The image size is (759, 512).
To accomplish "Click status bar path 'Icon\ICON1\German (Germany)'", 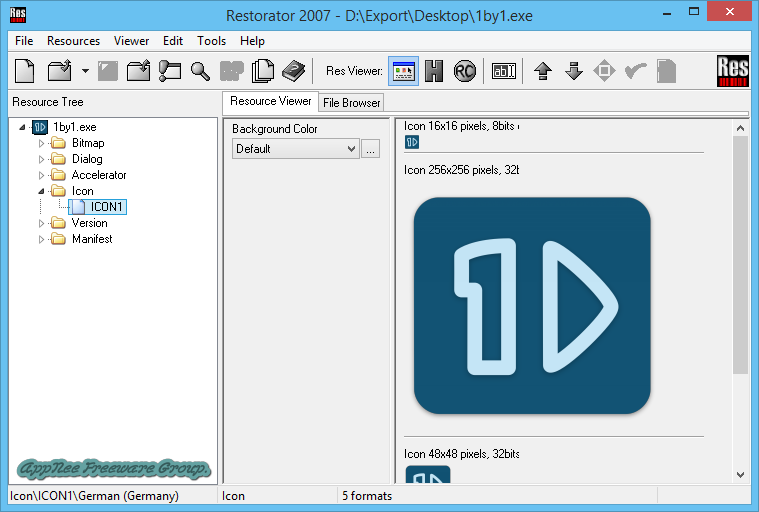I will [94, 496].
